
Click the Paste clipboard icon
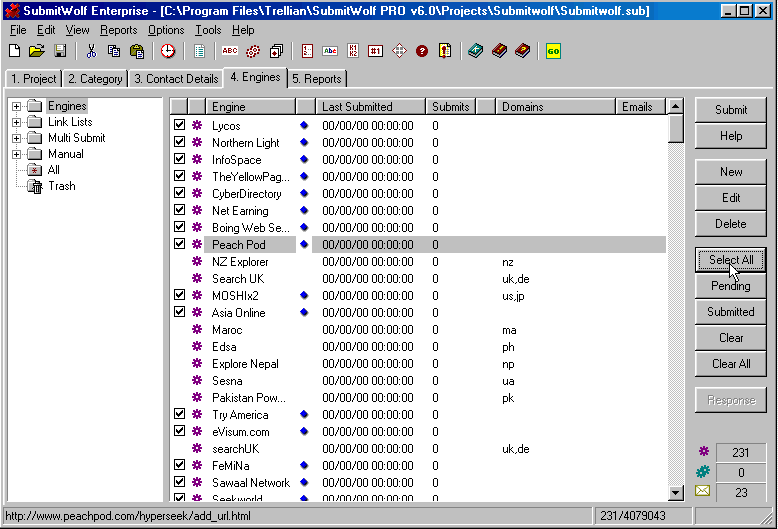137,51
